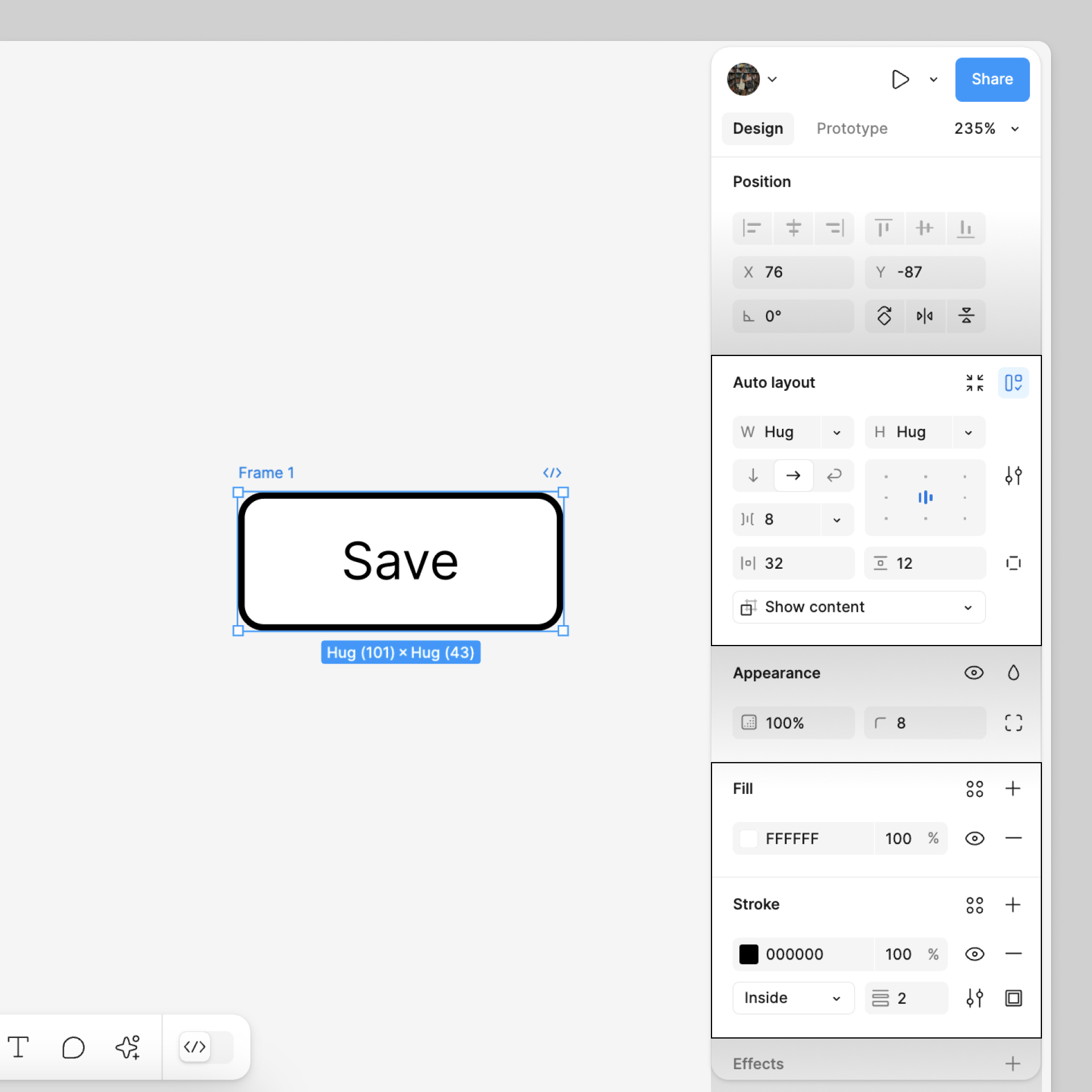Expand the Show content dropdown
The width and height of the screenshot is (1092, 1092).
click(967, 606)
